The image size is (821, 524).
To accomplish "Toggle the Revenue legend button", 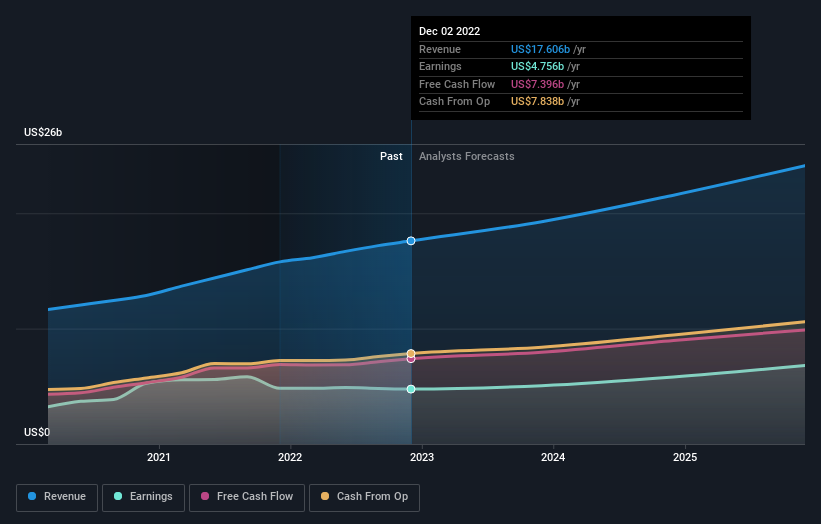I will point(57,497).
